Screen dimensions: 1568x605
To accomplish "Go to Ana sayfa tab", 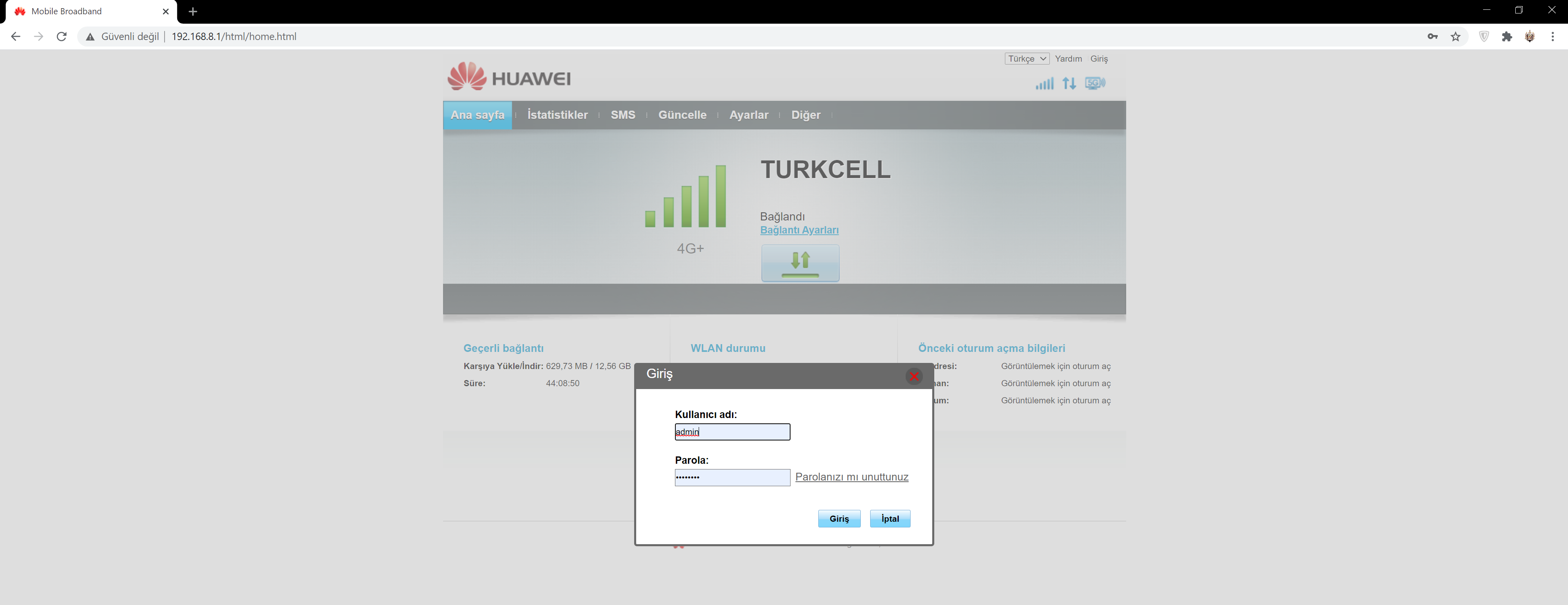I will pyautogui.click(x=477, y=115).
